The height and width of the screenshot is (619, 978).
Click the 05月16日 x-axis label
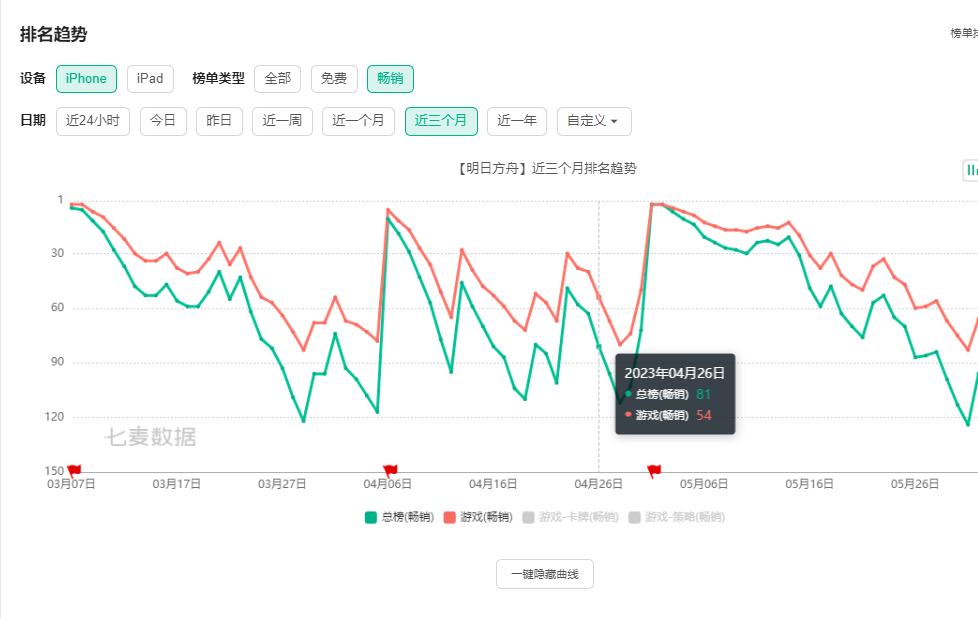(x=809, y=484)
